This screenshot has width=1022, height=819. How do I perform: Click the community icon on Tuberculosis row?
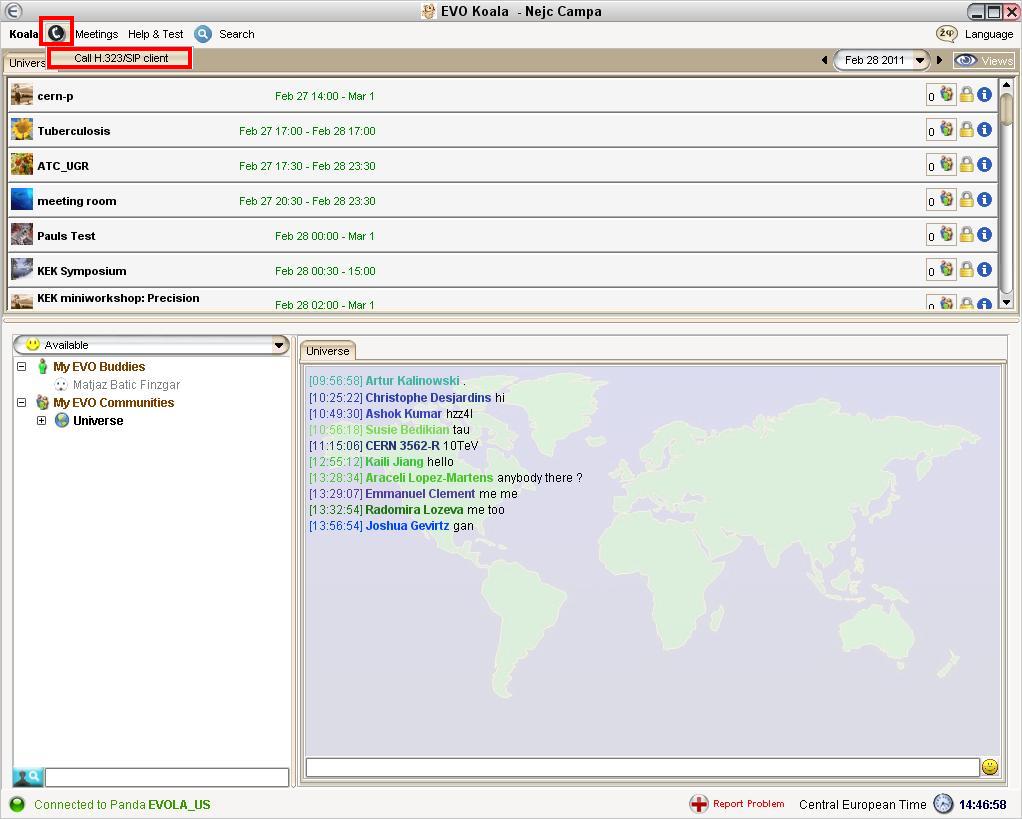(947, 130)
